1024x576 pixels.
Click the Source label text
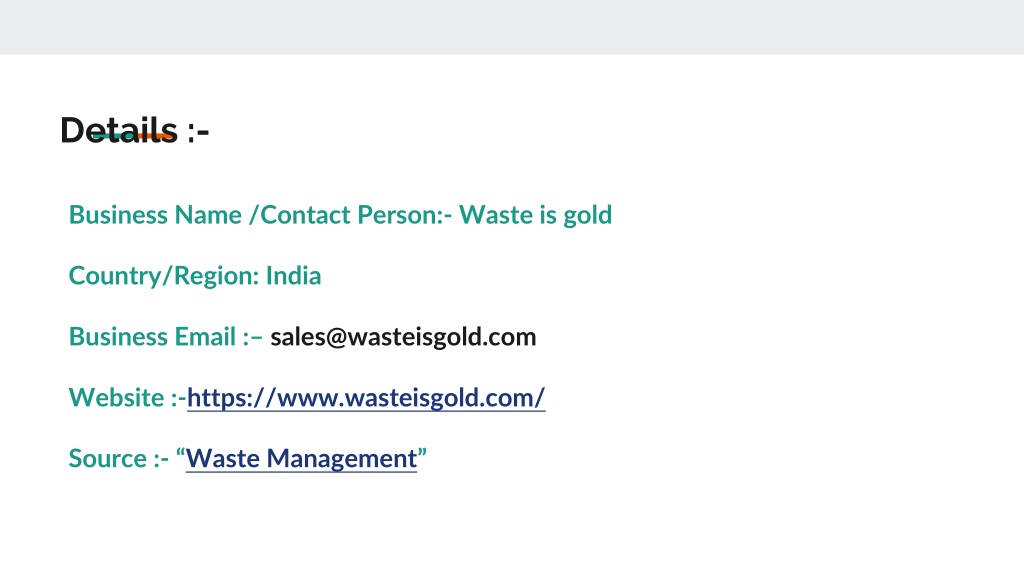[x=108, y=458]
